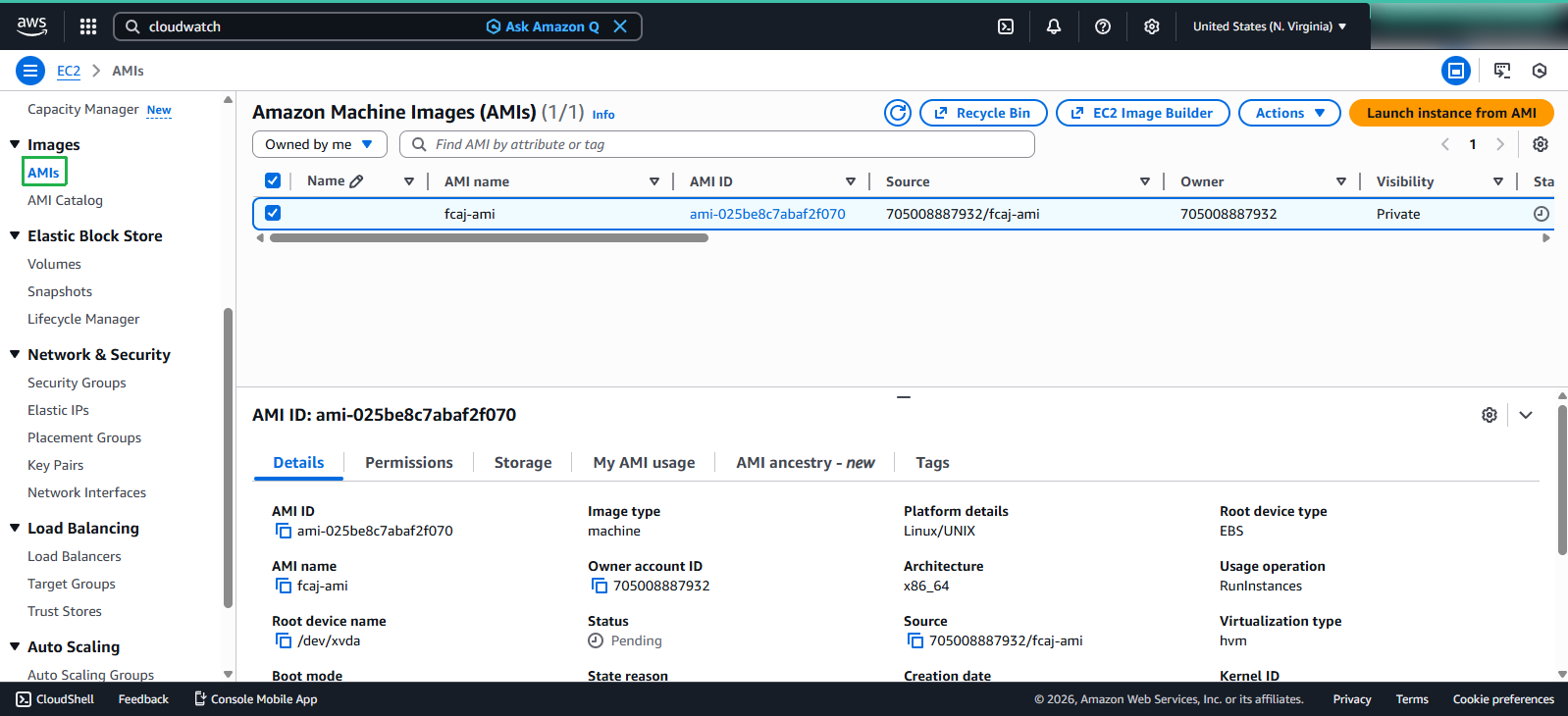Open the Recycle Bin
Screen dimensions: 1568x716
[983, 113]
